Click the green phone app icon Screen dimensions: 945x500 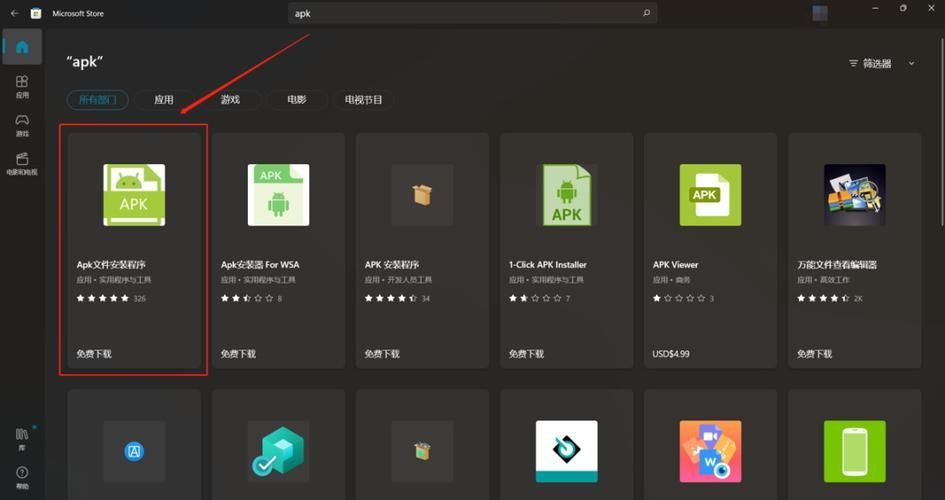(x=855, y=451)
